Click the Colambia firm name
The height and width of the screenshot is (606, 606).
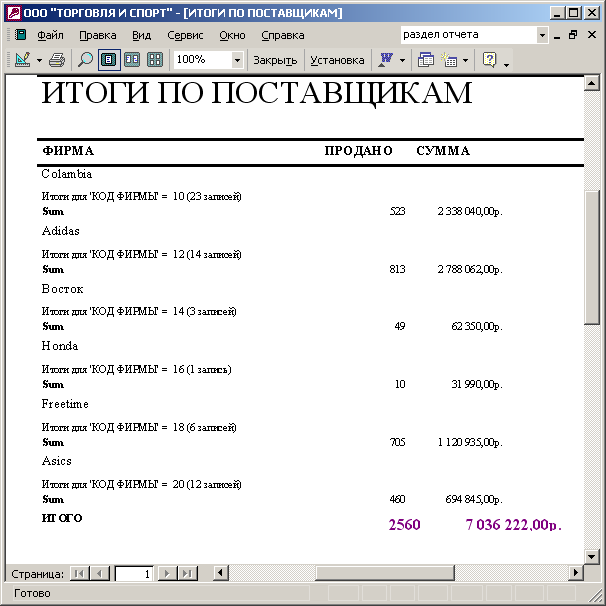(67, 174)
